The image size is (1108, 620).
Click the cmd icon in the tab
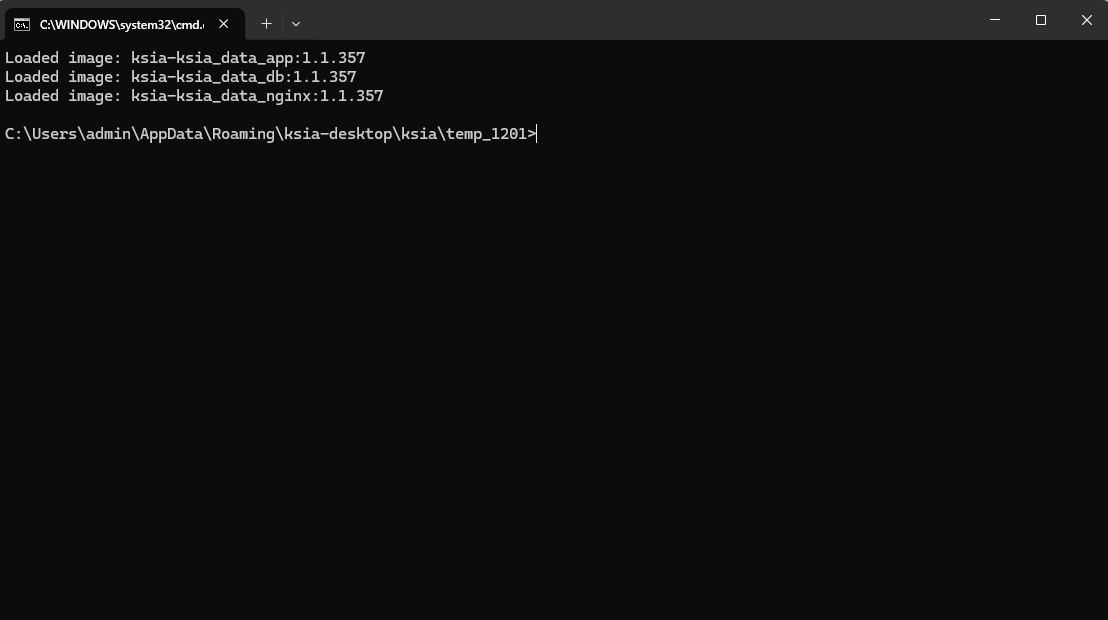click(22, 24)
